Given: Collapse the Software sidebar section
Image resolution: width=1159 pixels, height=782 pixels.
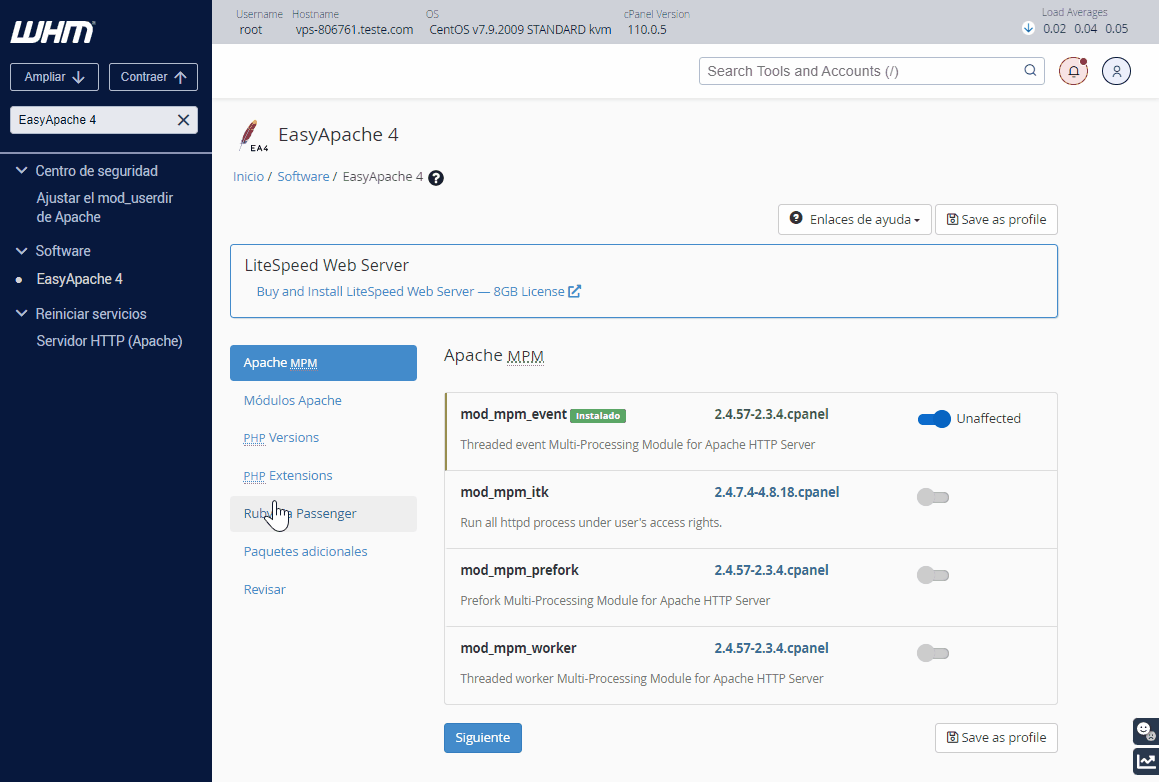Looking at the screenshot, I should tap(21, 251).
